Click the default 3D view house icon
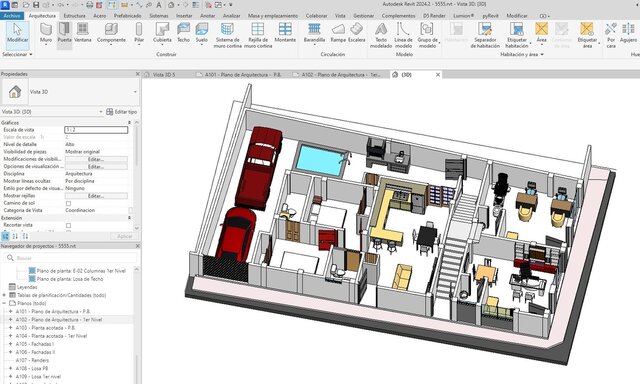The height and width of the screenshot is (384, 640). (171, 5)
